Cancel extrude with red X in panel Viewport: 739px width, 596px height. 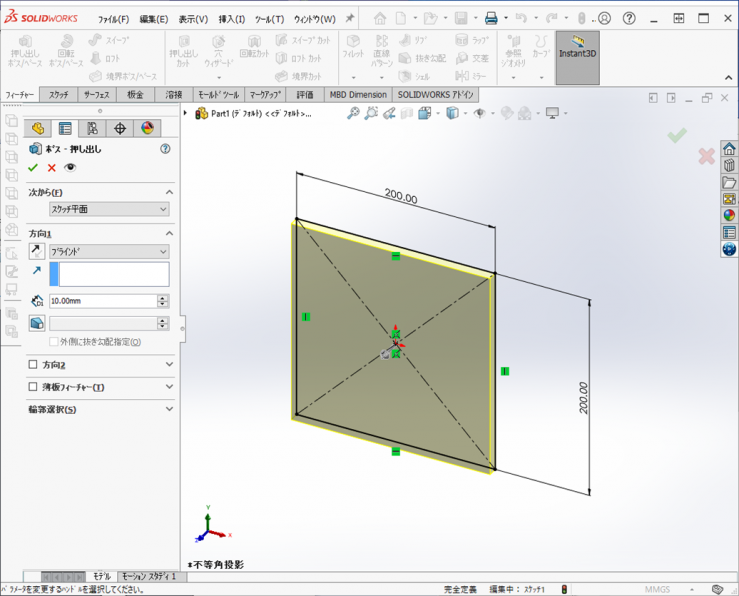click(x=52, y=167)
